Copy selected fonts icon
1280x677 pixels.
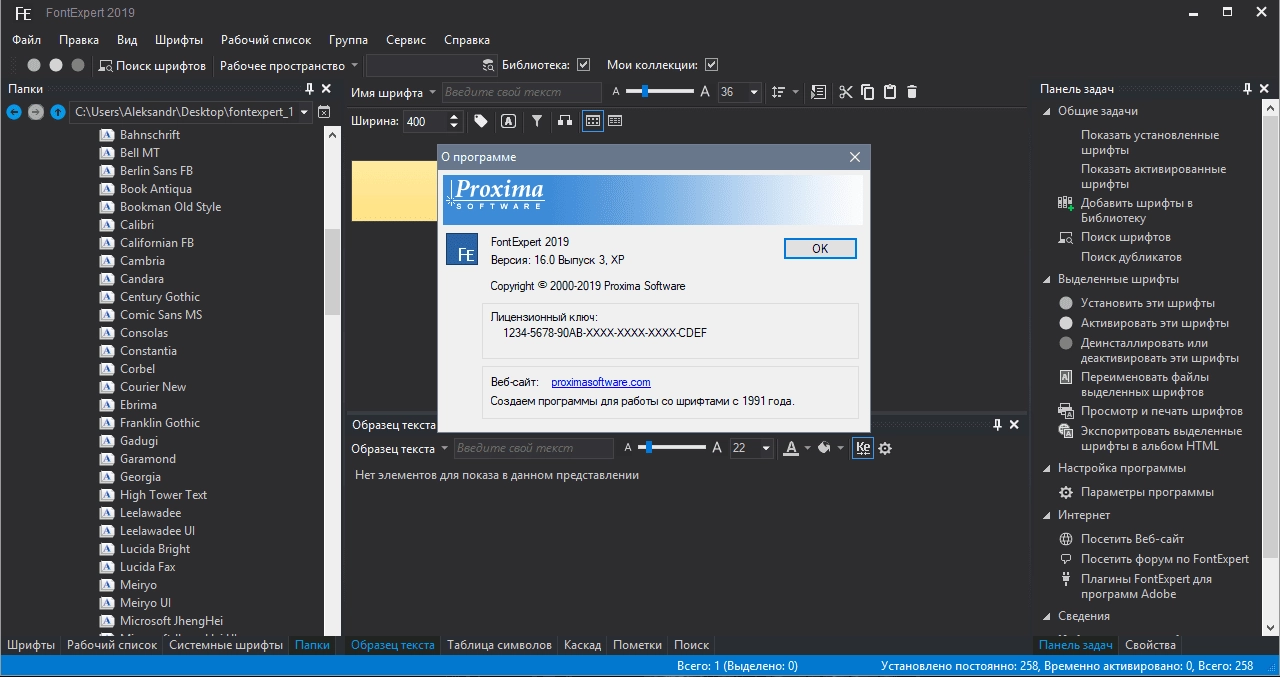(x=868, y=92)
